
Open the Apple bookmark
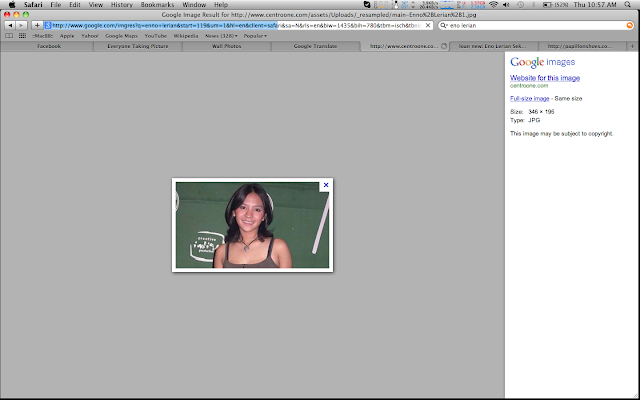(x=67, y=36)
